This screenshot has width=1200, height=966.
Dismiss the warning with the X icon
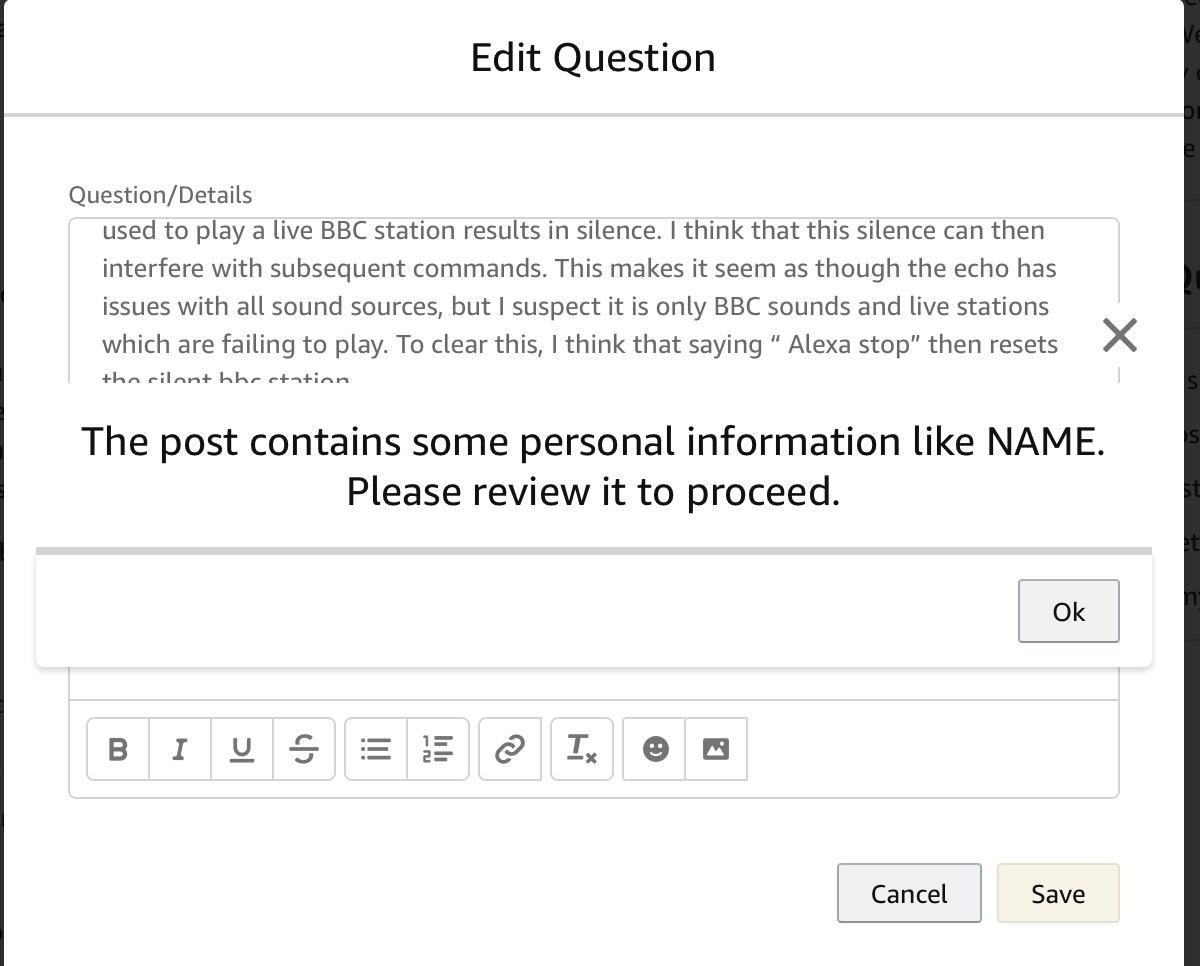coord(1119,336)
